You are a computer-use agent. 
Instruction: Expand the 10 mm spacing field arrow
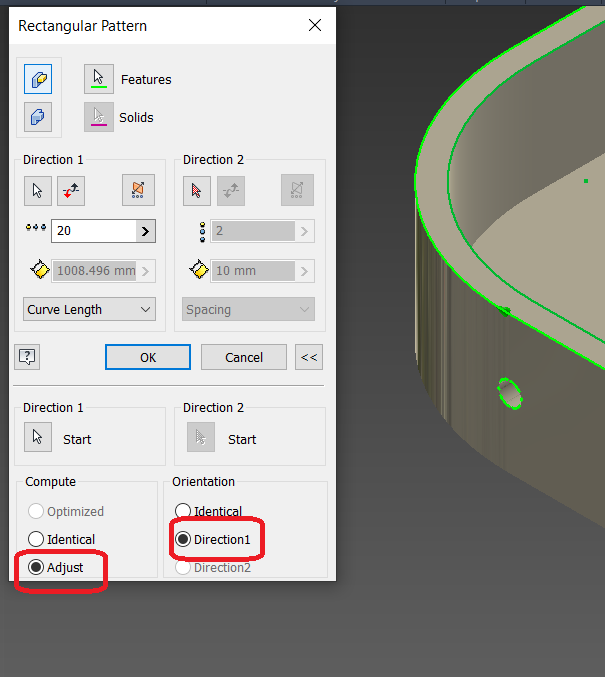(x=304, y=271)
